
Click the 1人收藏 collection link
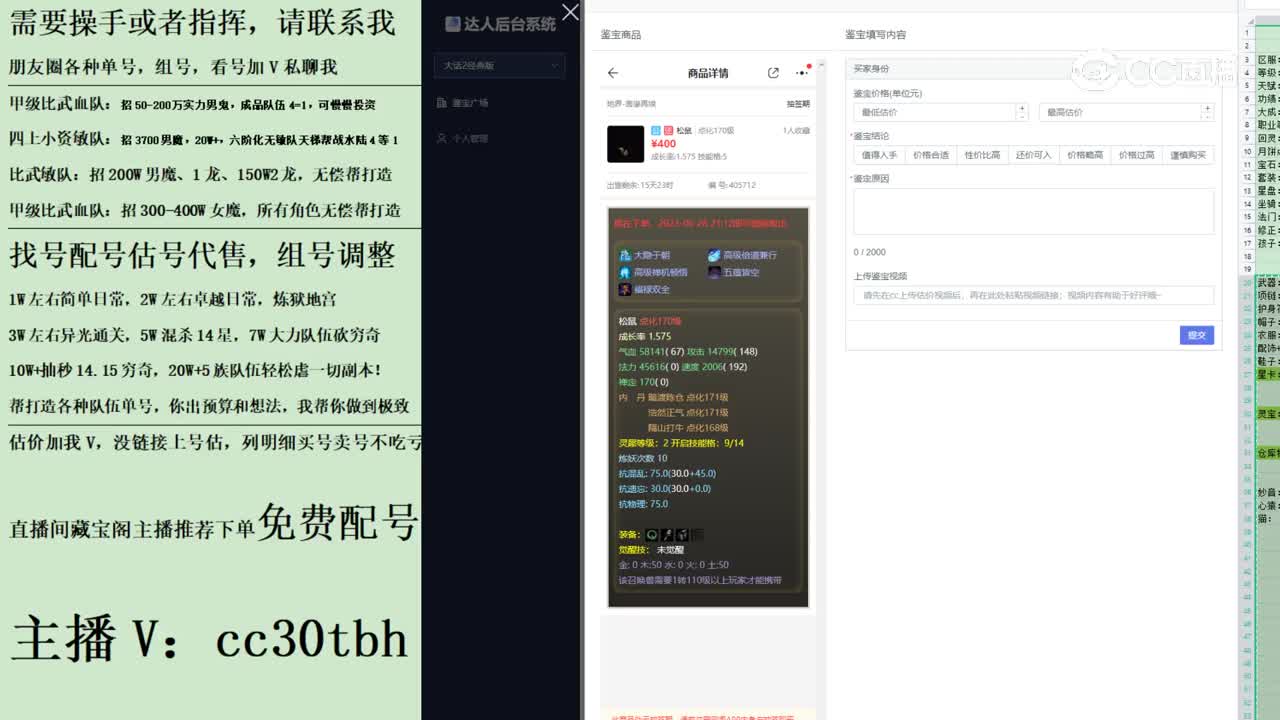tap(797, 131)
